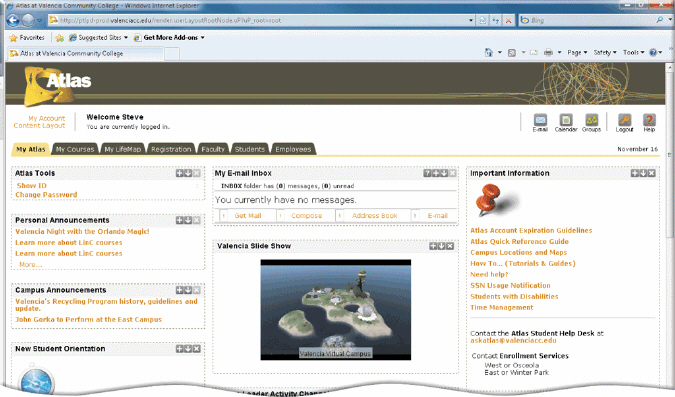This screenshot has width=675, height=397.
Task: Click plus icon on My E-mail Inbox panel
Action: pos(436,173)
